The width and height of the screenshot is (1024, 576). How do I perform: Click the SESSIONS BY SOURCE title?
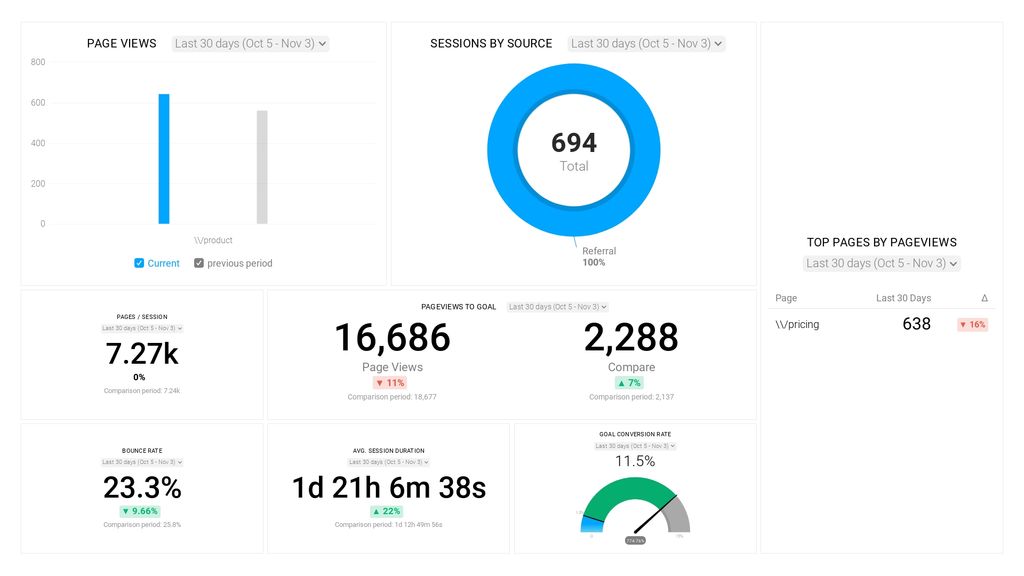[491, 44]
